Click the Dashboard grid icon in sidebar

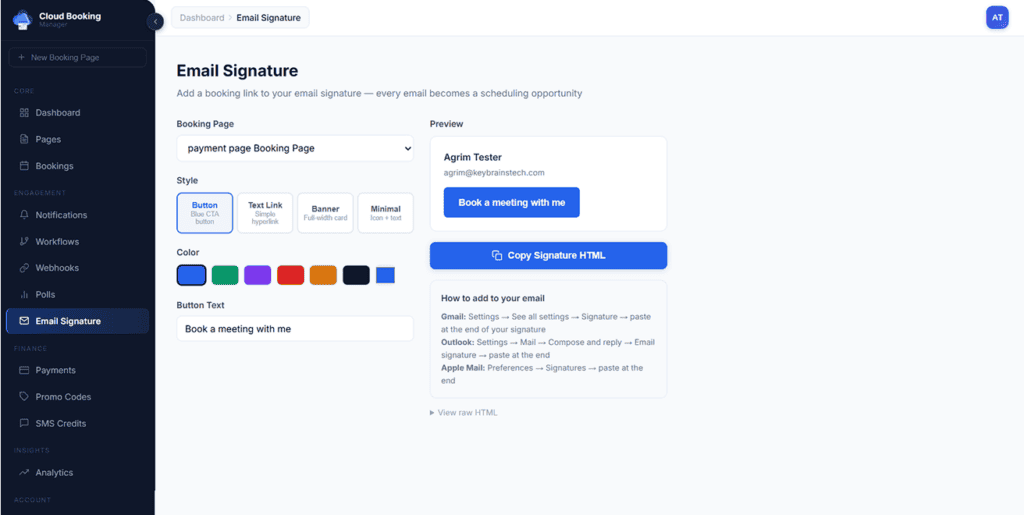coord(24,113)
